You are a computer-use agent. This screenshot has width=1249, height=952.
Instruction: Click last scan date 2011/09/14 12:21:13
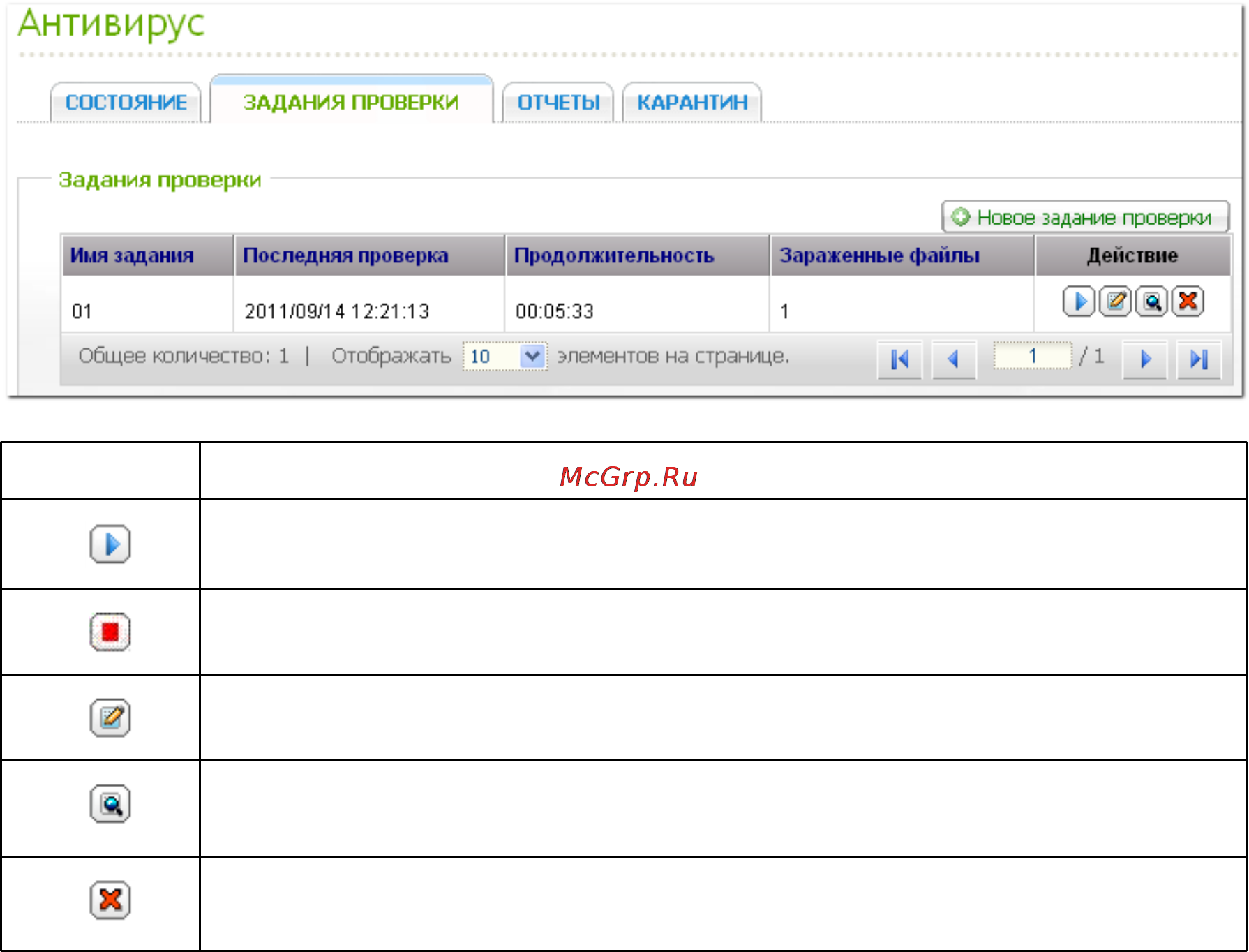pos(337,311)
